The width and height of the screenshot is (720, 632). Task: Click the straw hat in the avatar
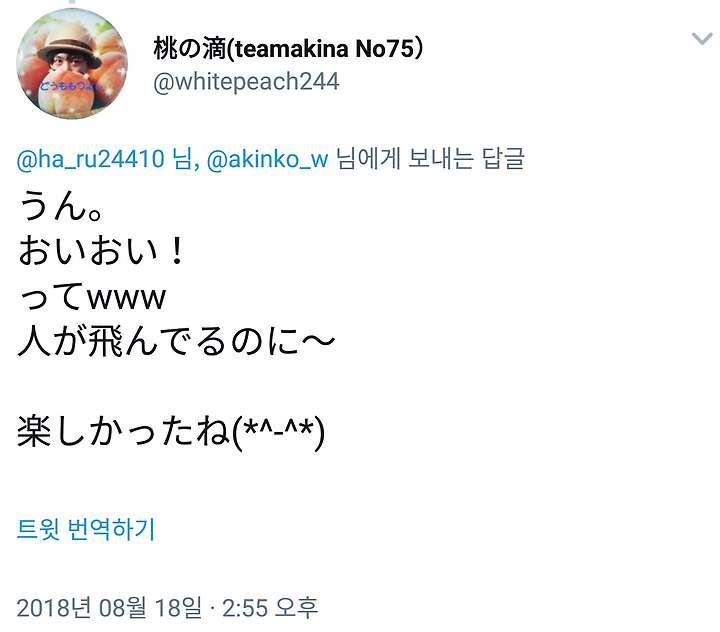point(69,44)
